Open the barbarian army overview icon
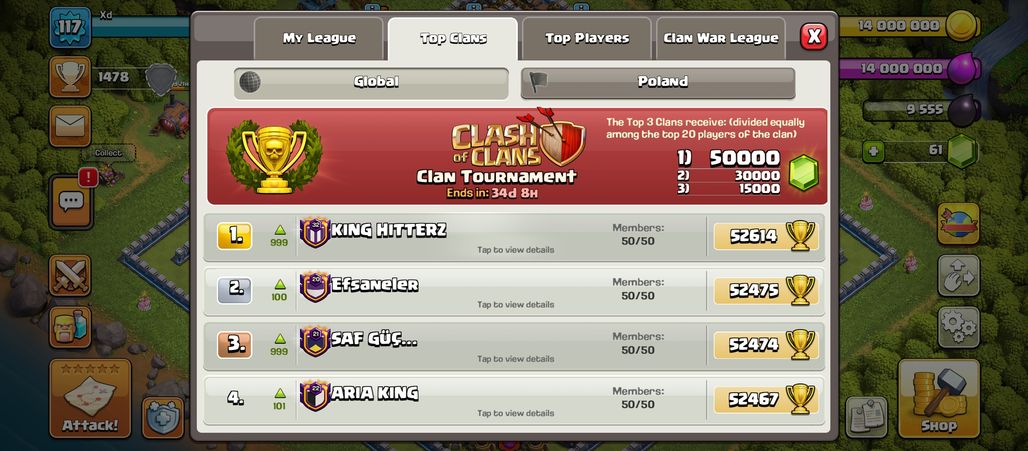 (x=69, y=326)
